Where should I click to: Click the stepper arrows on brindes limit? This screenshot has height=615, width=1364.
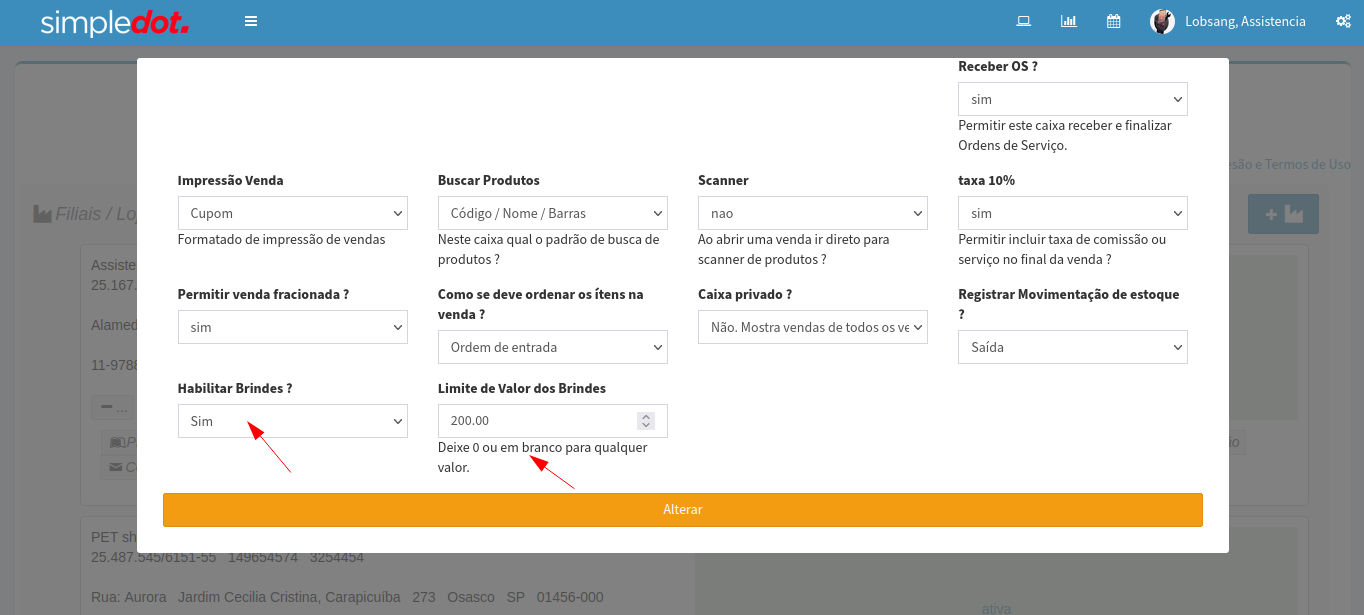[x=646, y=421]
